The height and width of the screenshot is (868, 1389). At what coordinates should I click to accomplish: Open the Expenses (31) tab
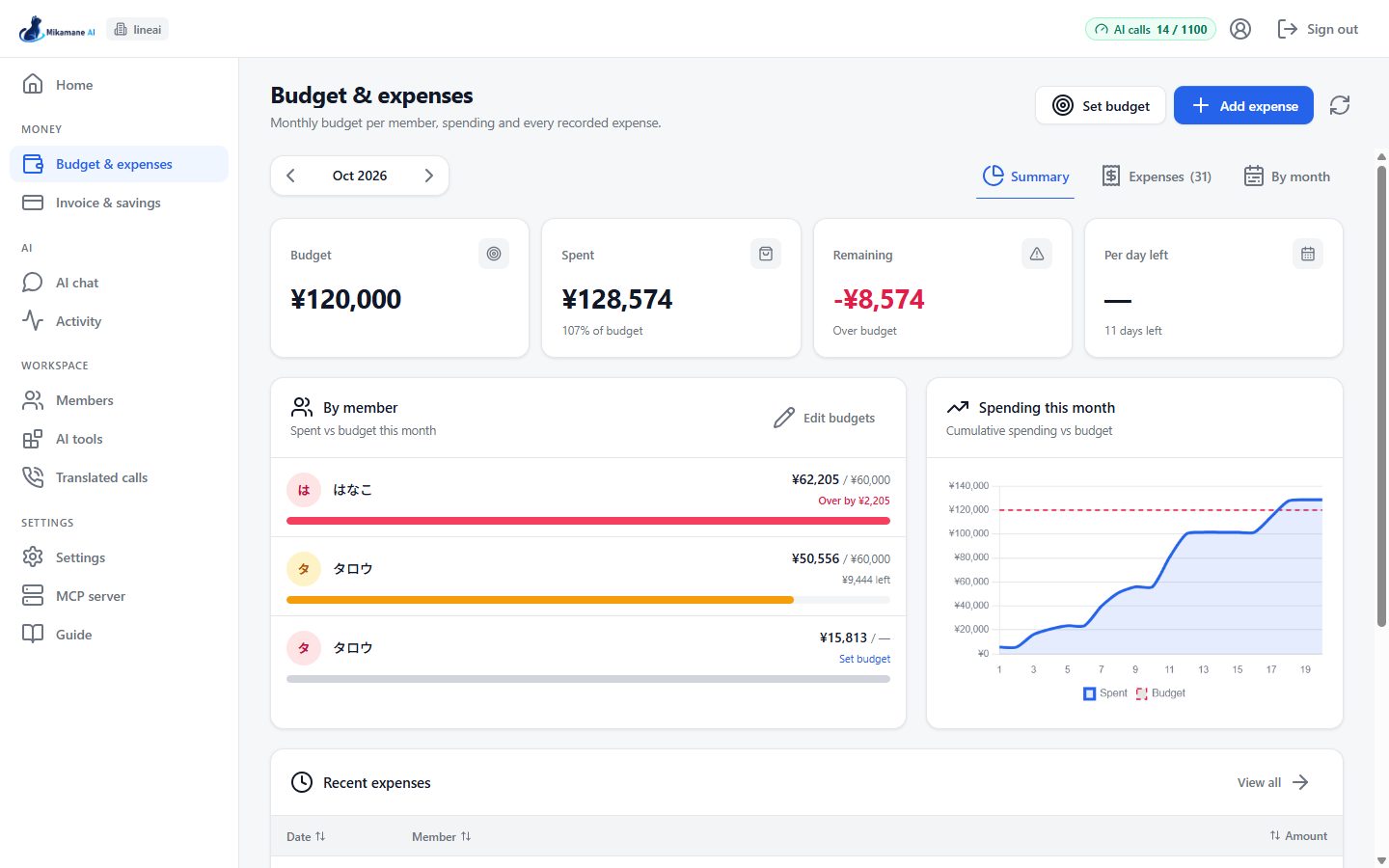point(1157,176)
